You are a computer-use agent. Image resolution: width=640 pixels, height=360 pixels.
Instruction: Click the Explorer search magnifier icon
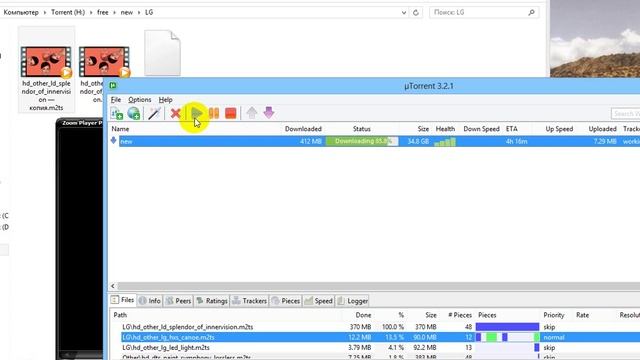(x=531, y=13)
